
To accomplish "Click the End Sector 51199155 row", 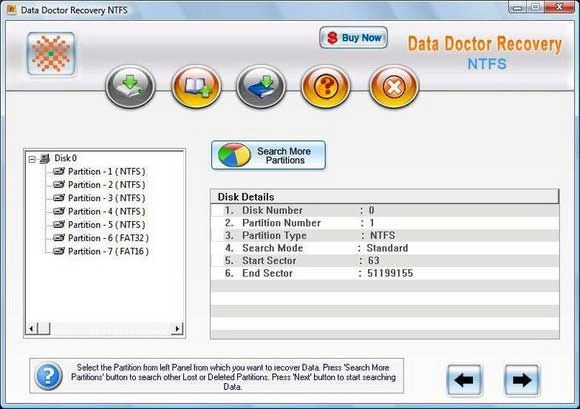I will point(385,273).
